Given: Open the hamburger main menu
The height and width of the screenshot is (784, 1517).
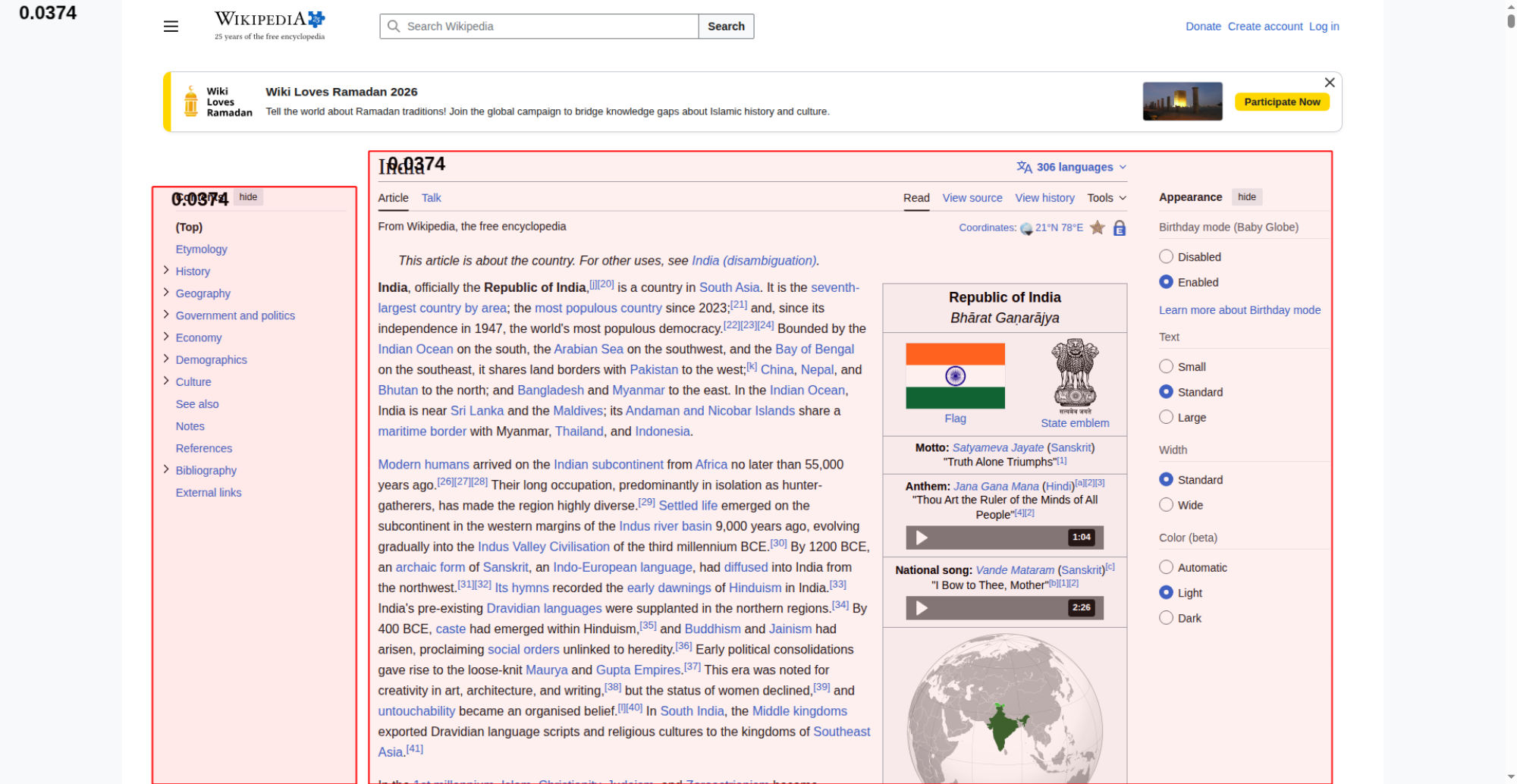Looking at the screenshot, I should click(x=171, y=27).
